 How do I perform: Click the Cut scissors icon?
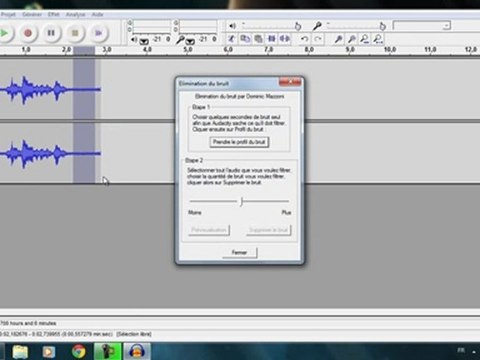click(x=231, y=39)
